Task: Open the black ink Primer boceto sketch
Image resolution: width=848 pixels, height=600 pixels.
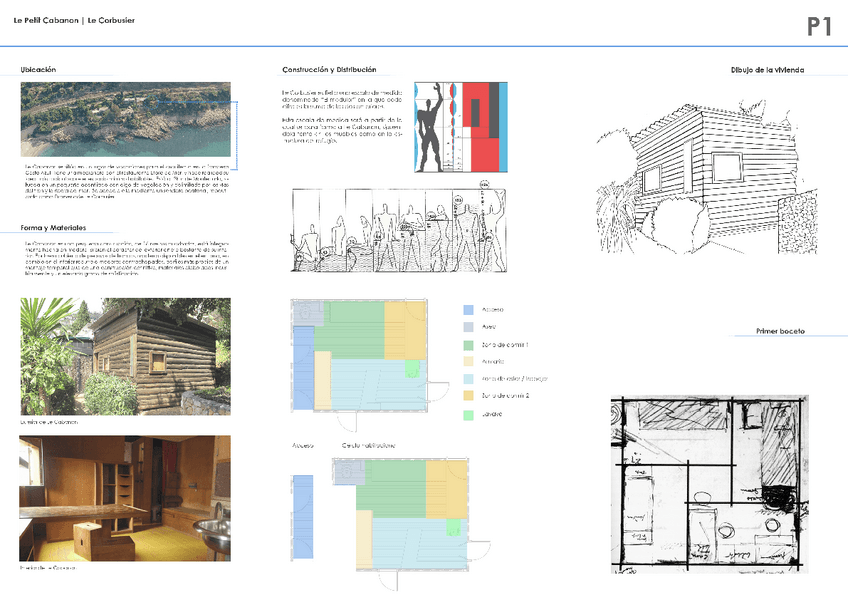Action: 709,483
